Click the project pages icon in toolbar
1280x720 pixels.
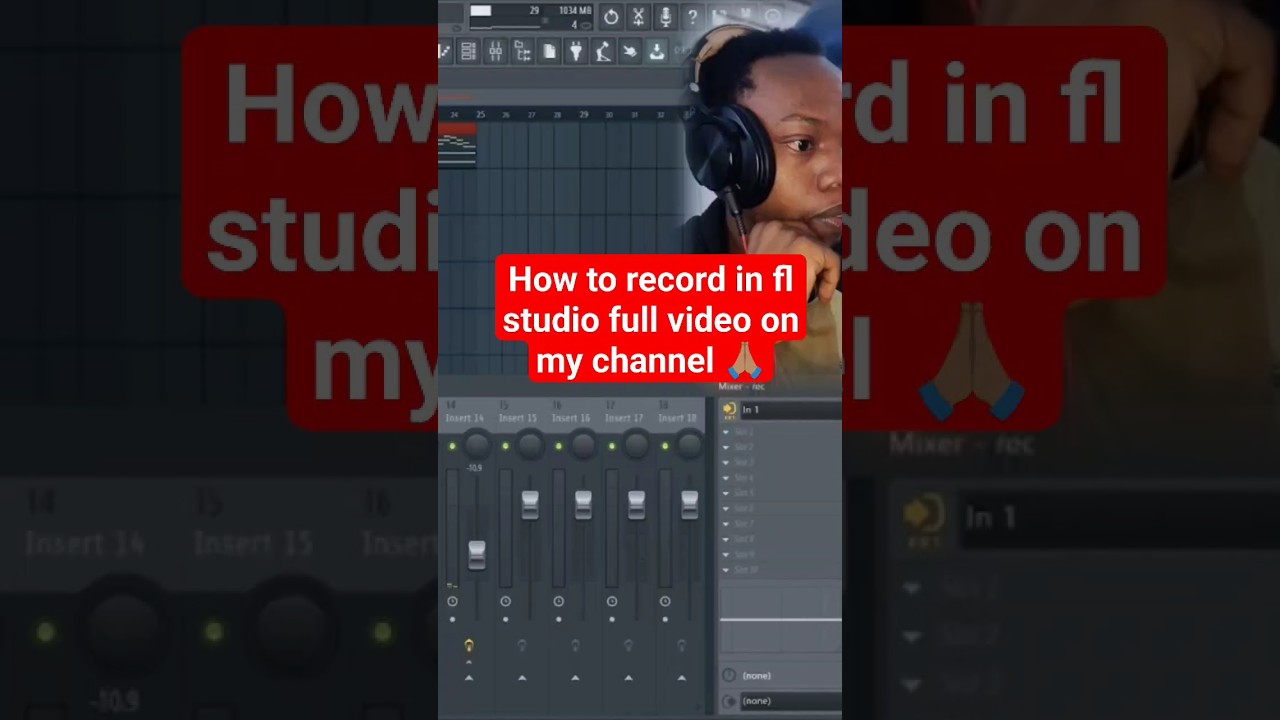pos(549,50)
